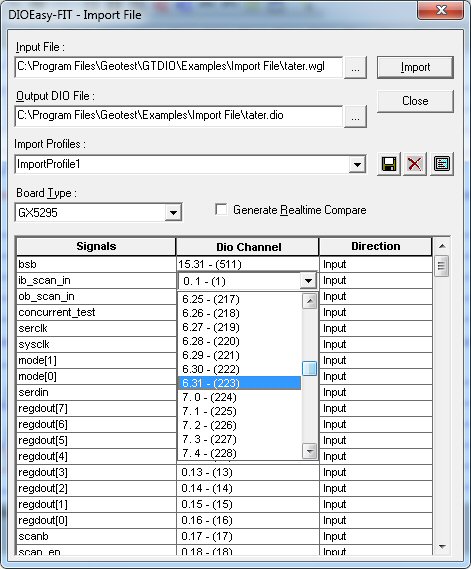471x569 pixels.
Task: Select the sysclk signal cell
Action: [x=96, y=344]
